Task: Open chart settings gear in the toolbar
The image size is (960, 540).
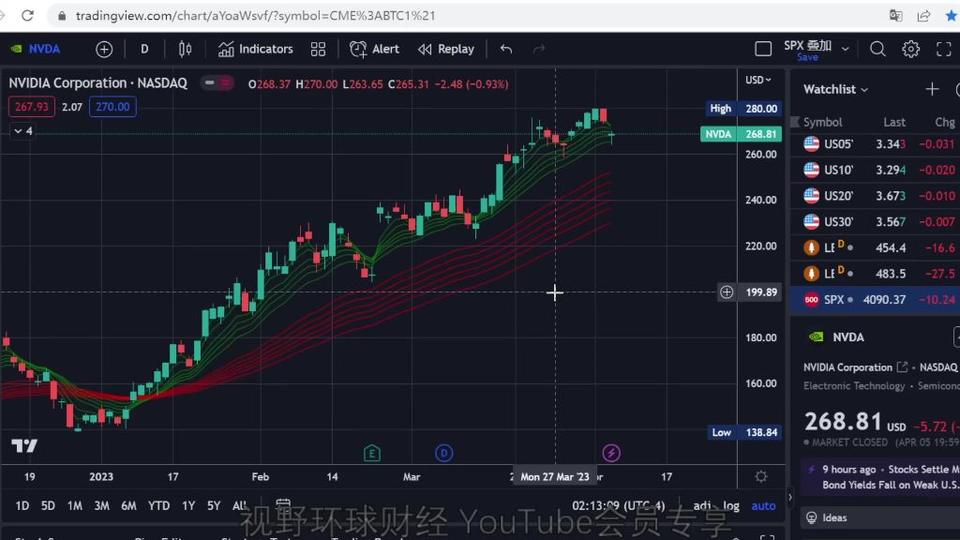Action: click(910, 49)
